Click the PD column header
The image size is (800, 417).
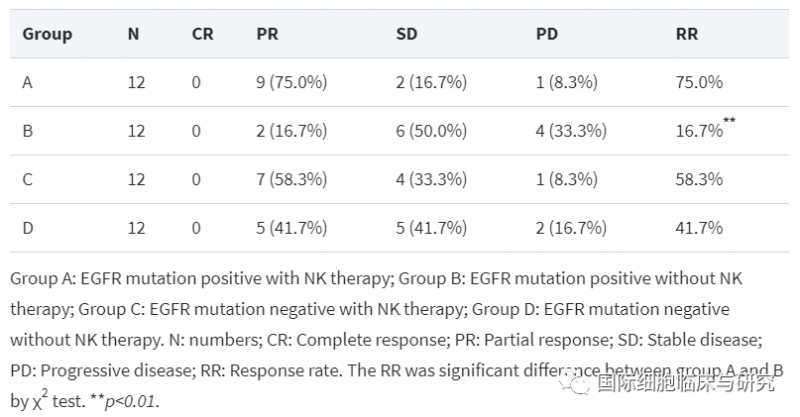click(x=548, y=34)
